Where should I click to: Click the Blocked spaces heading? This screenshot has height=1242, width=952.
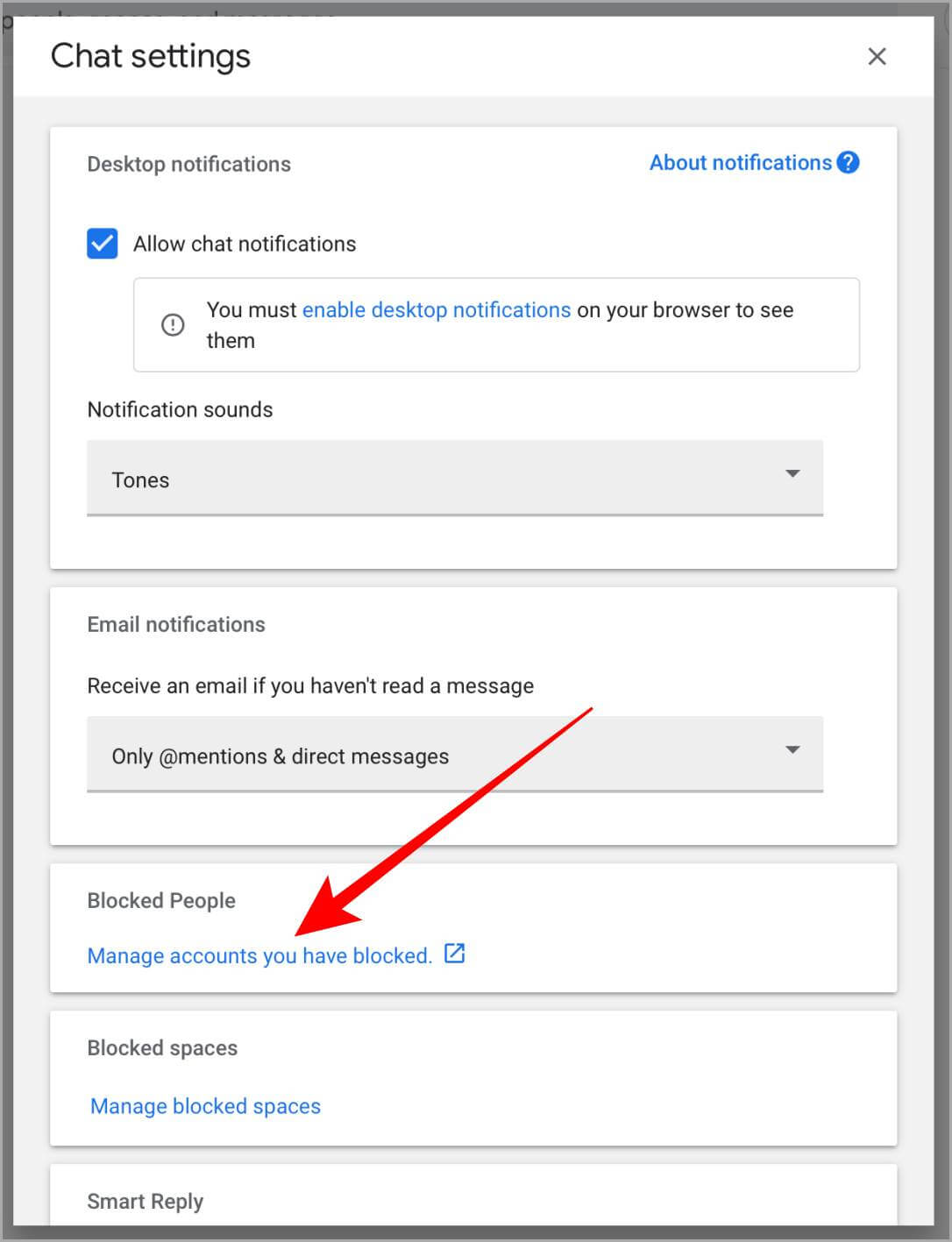coord(162,1047)
